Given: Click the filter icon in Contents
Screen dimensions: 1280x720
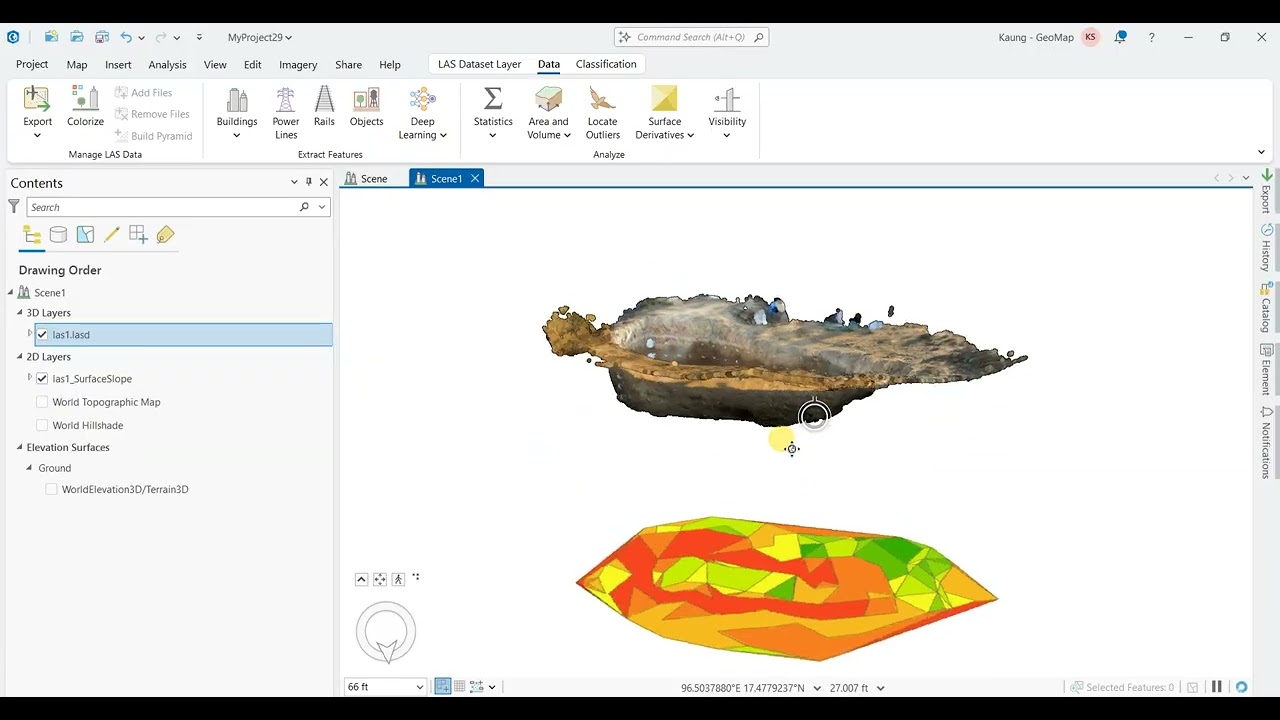Looking at the screenshot, I should click(14, 206).
